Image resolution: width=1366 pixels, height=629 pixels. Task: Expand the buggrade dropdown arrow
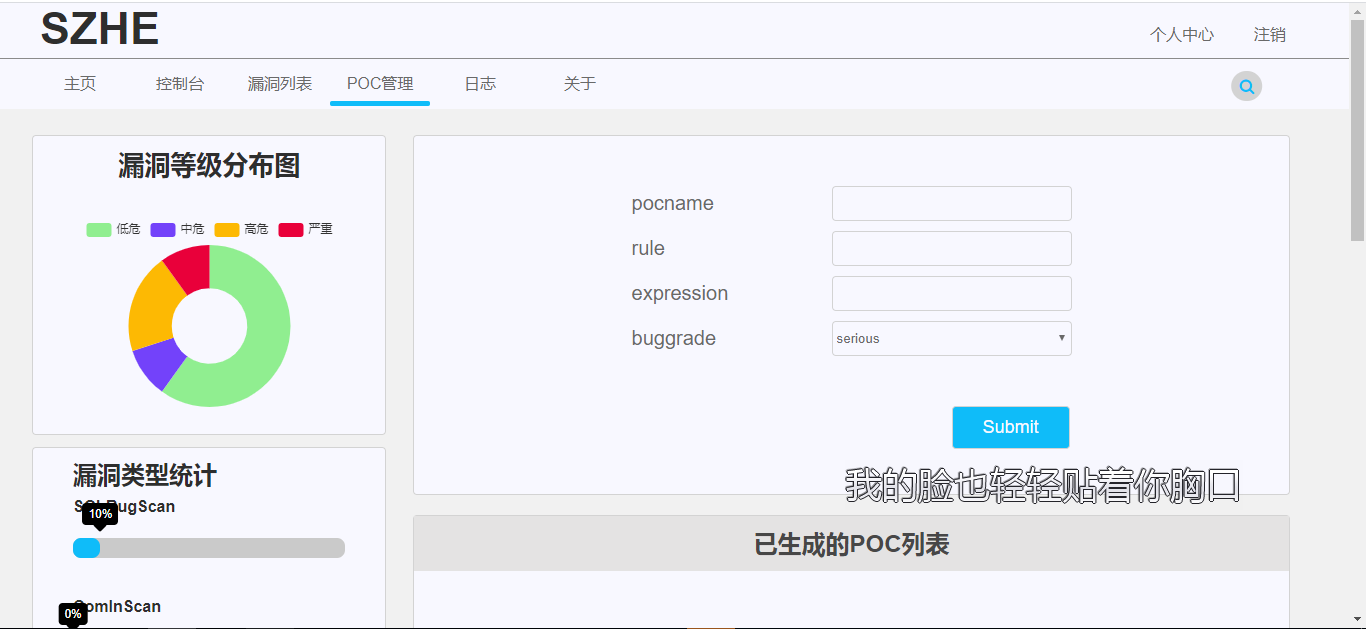[1061, 338]
